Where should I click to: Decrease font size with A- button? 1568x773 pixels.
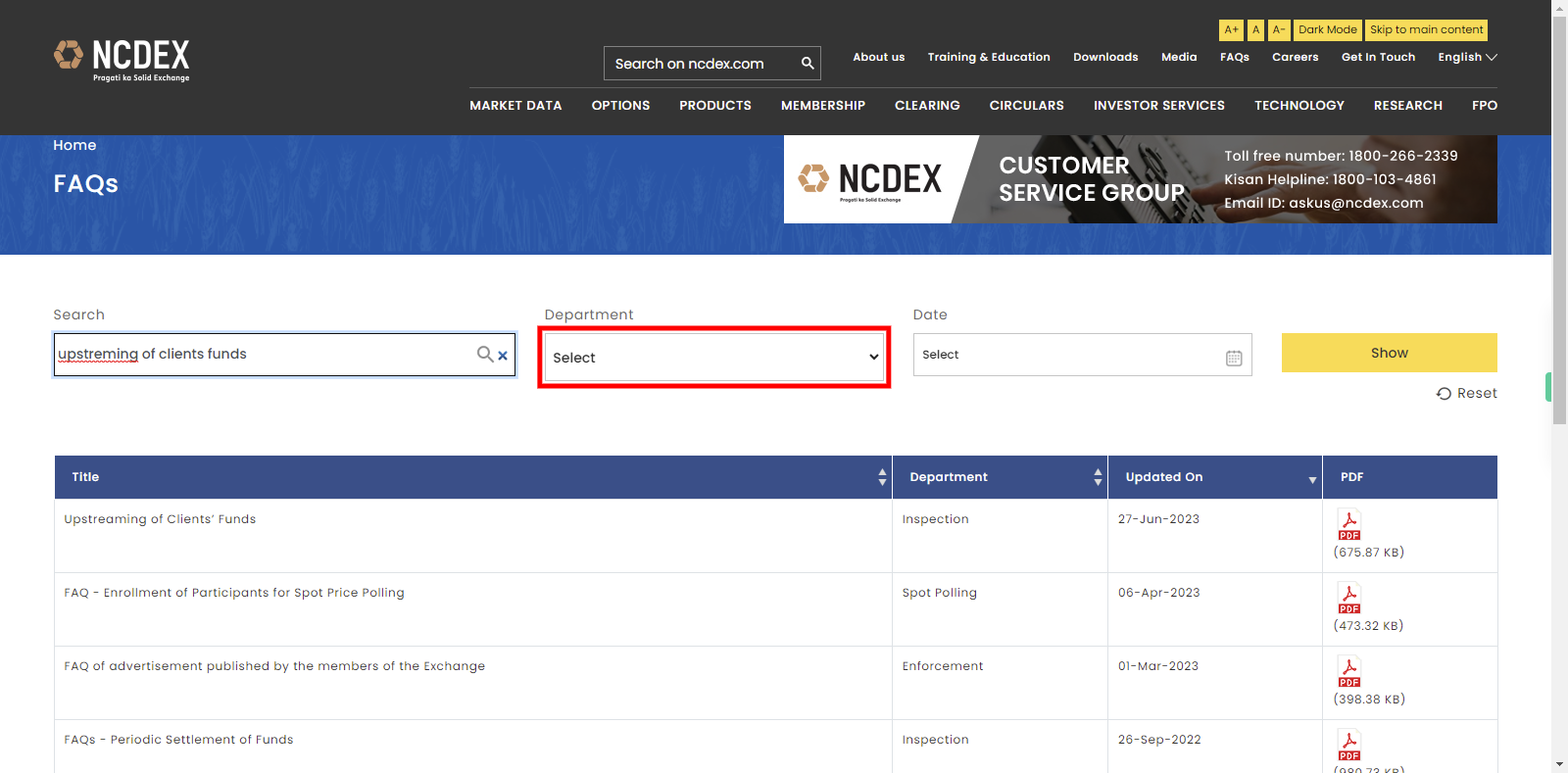[x=1279, y=30]
